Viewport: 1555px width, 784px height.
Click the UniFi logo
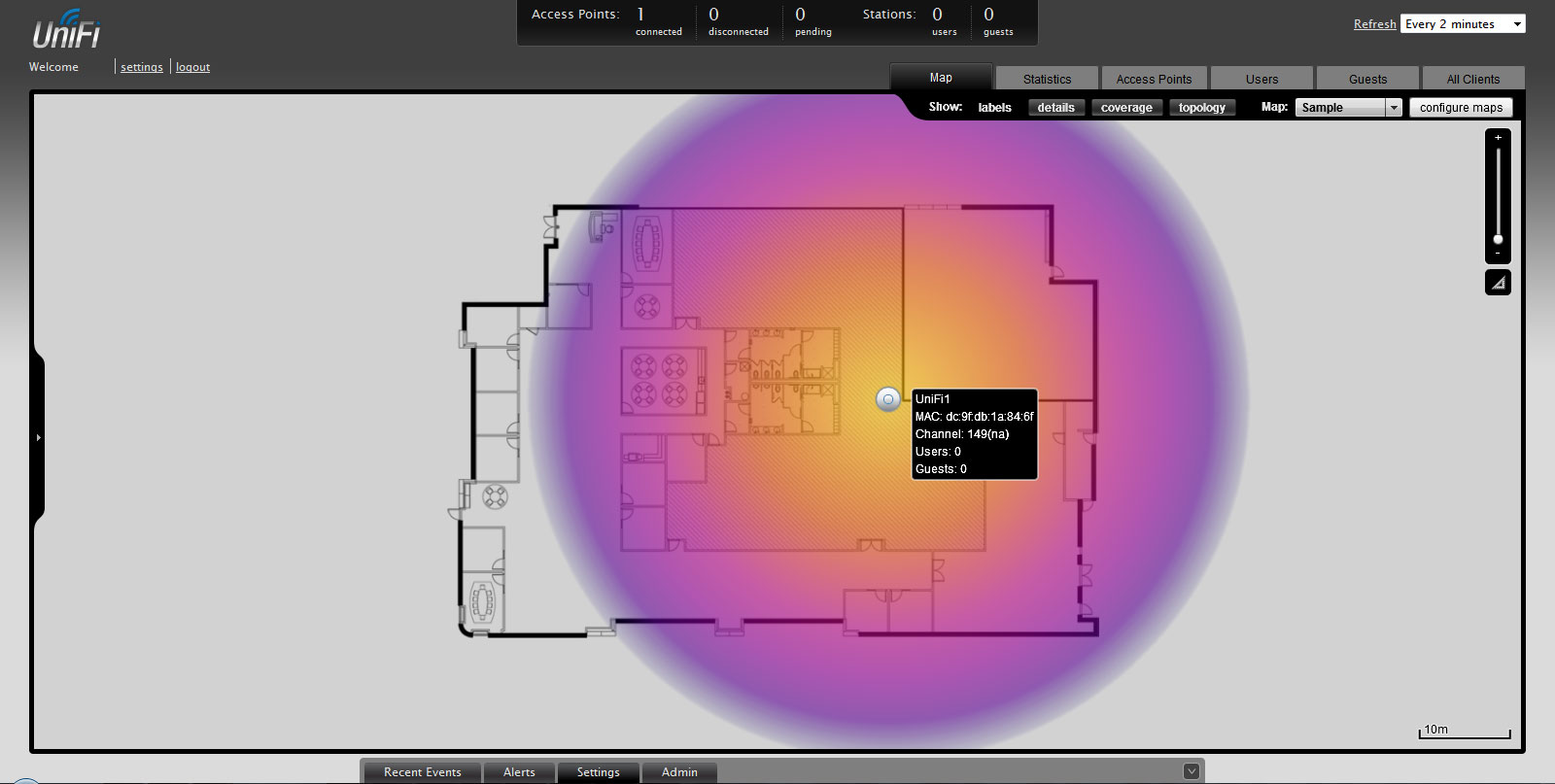click(66, 30)
